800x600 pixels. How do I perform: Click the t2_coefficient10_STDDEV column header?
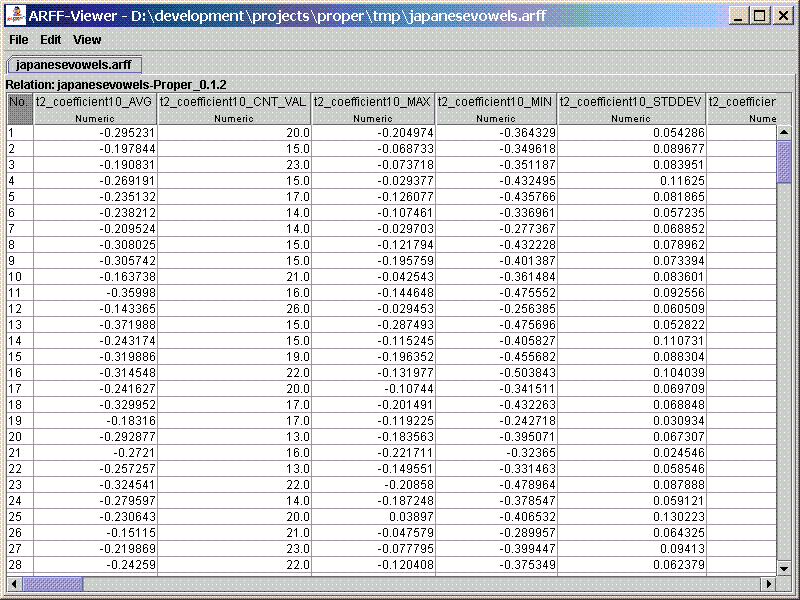tap(632, 109)
